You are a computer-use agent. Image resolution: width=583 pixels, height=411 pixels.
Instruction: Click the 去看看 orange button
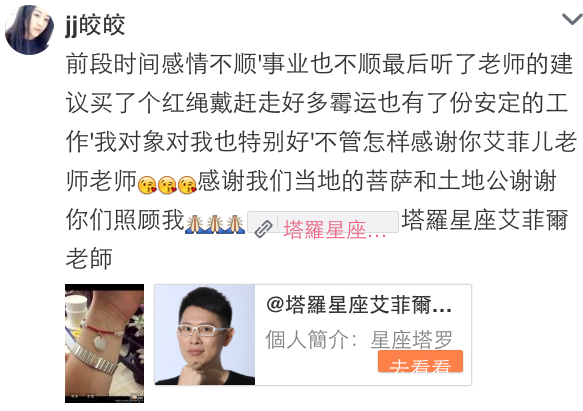pyautogui.click(x=421, y=361)
